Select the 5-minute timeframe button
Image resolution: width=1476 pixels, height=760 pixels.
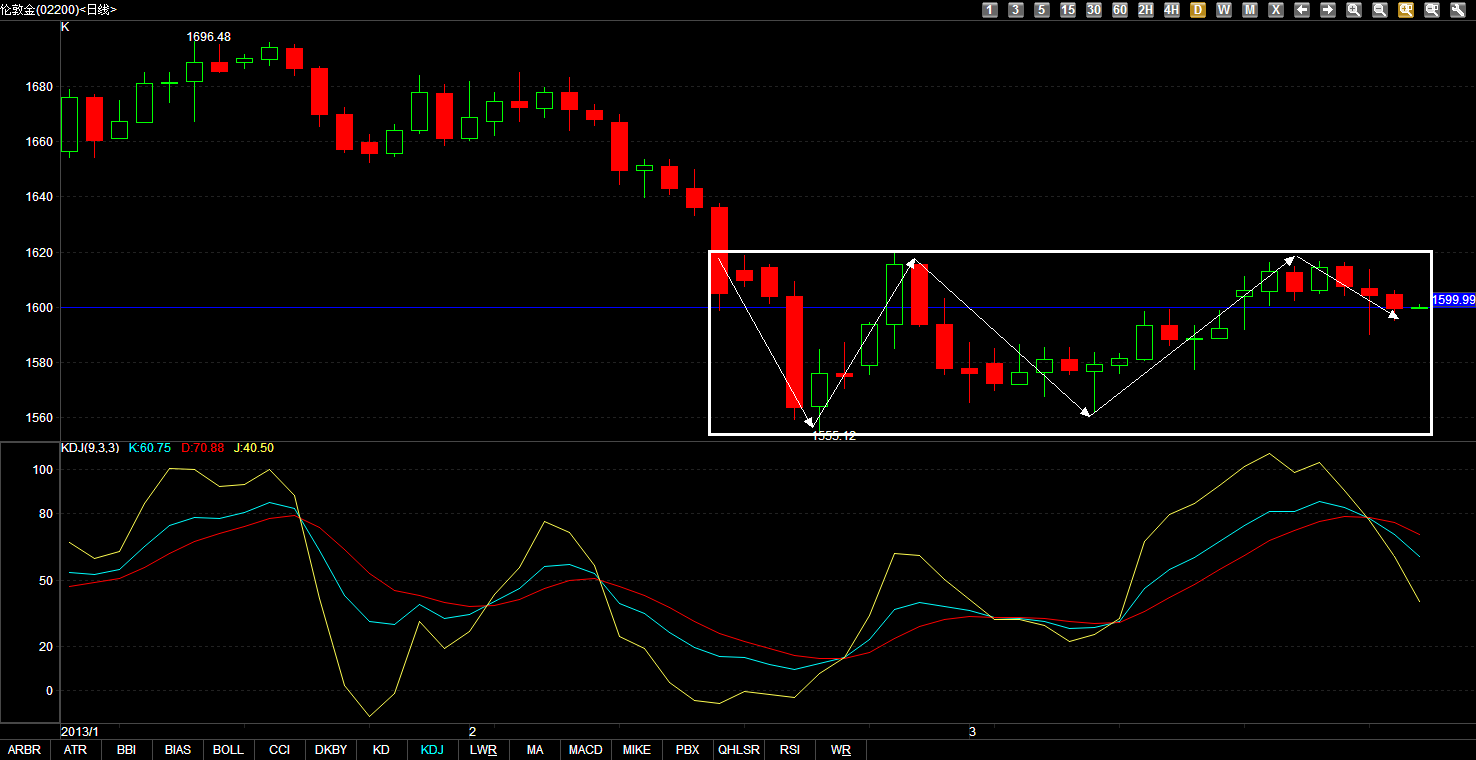(x=1042, y=9)
